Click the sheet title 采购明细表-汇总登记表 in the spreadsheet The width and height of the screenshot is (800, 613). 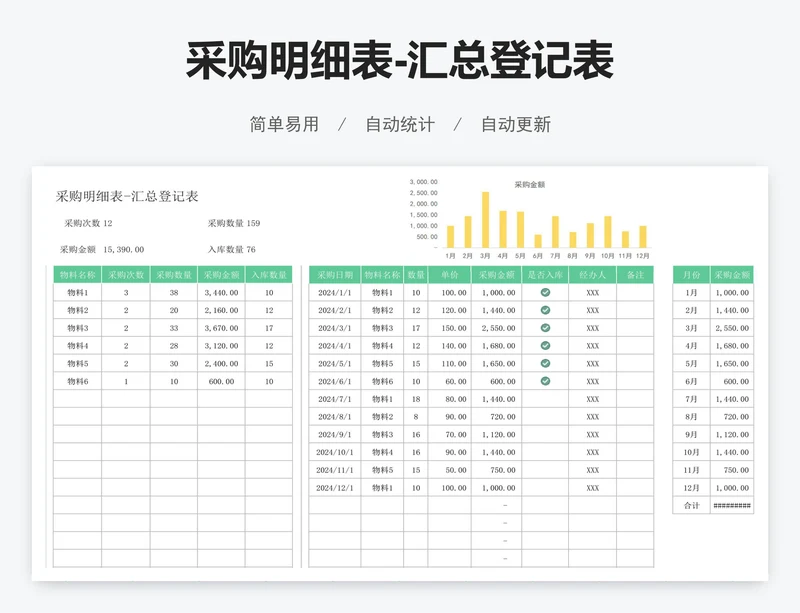pyautogui.click(x=127, y=197)
